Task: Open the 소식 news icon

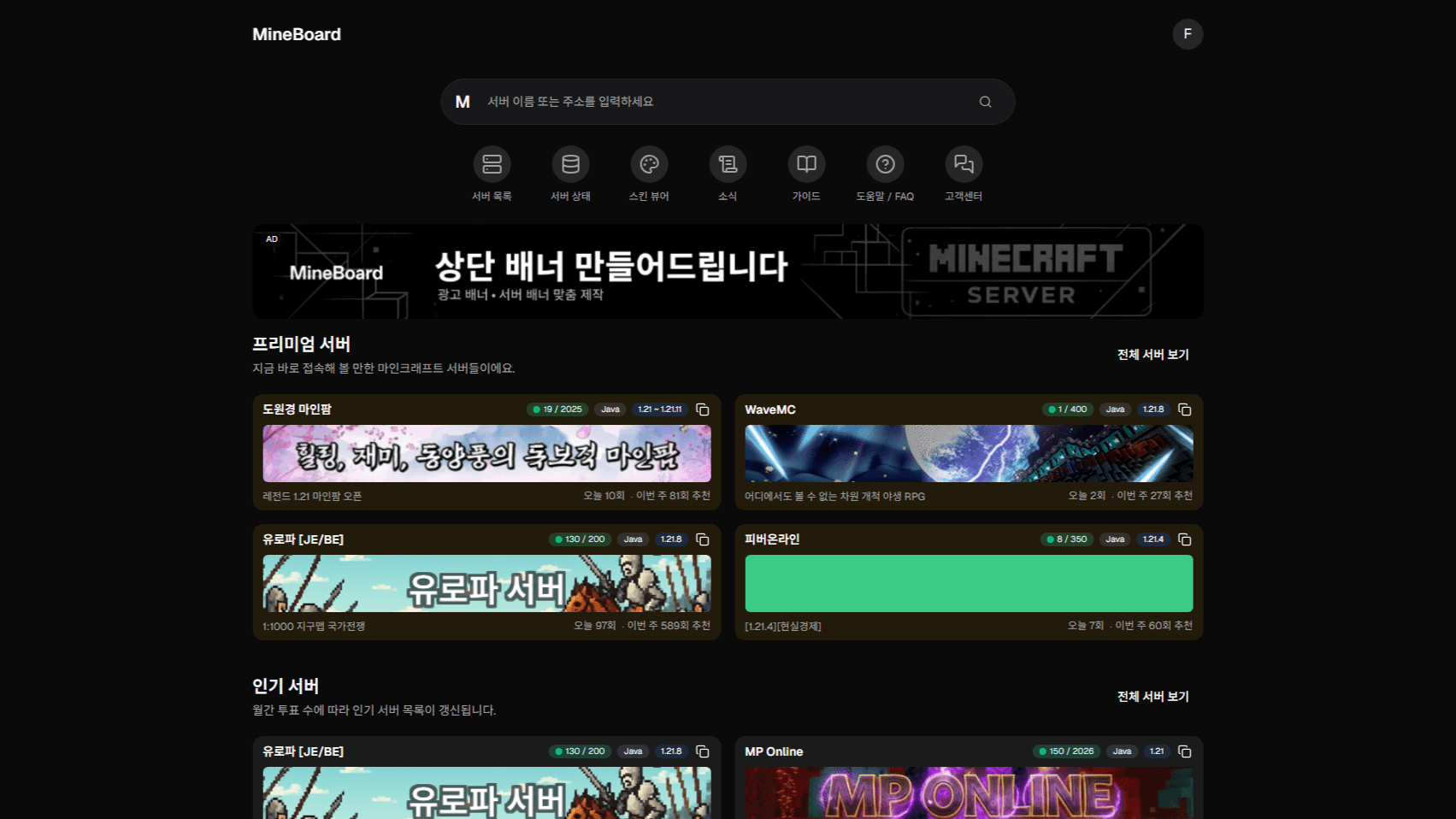Action: pos(728,165)
